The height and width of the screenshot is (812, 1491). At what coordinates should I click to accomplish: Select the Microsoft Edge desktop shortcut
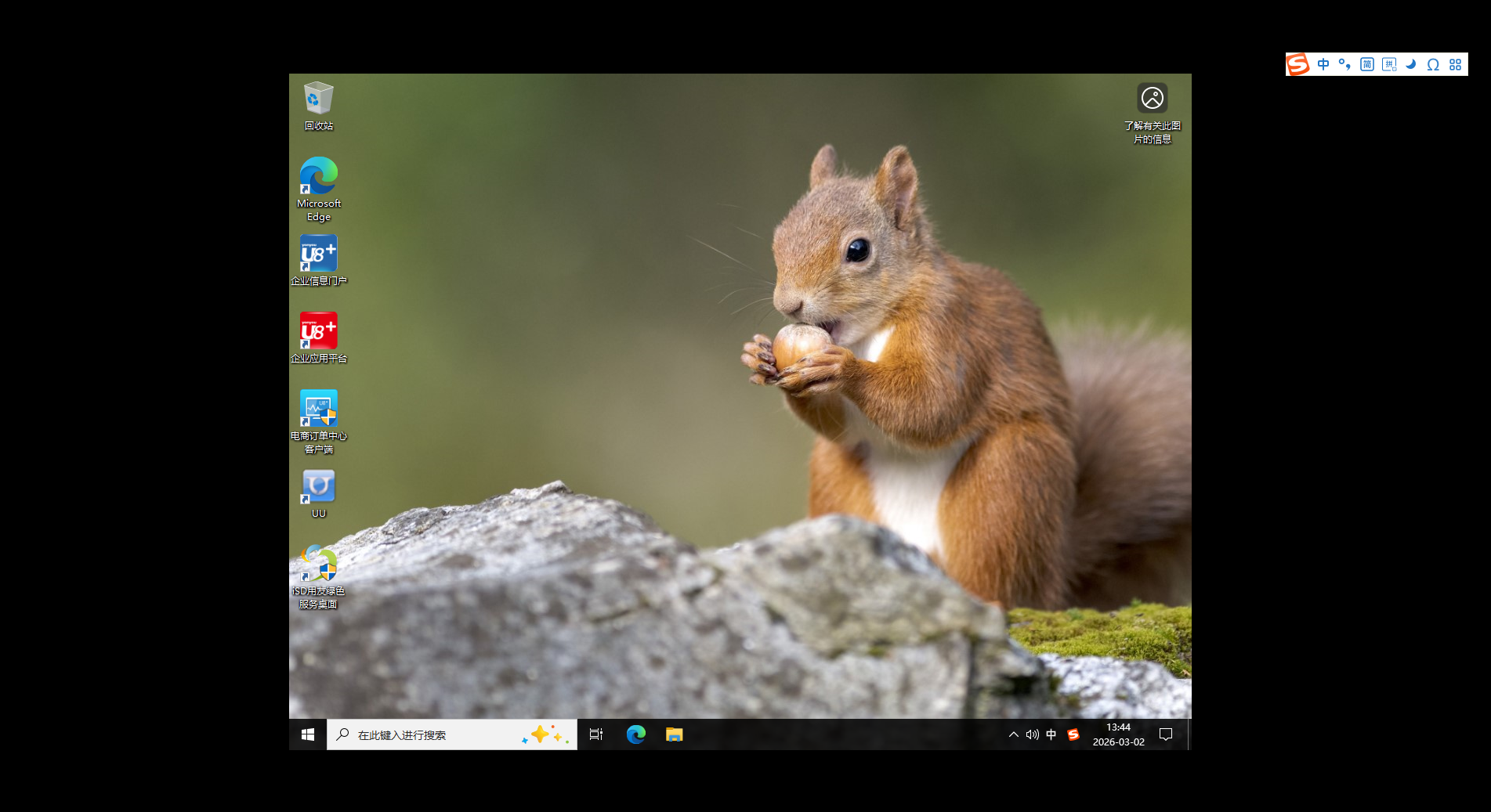(x=319, y=189)
